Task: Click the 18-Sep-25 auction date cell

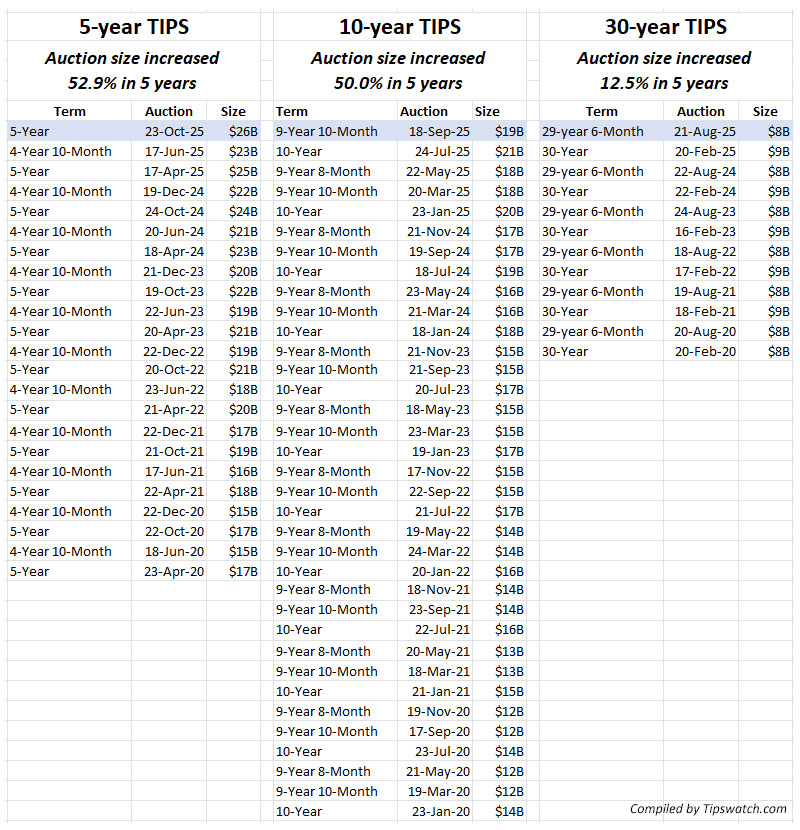Action: click(439, 131)
